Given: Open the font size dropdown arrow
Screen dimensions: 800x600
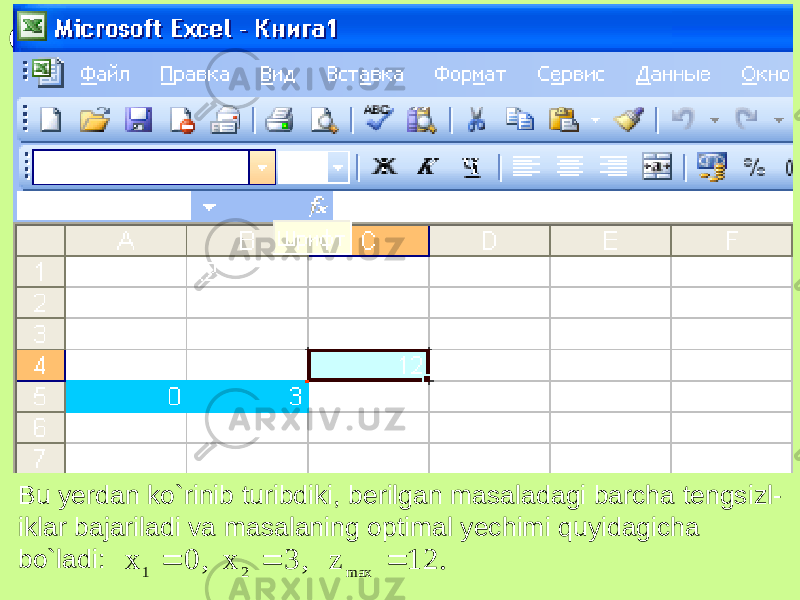Looking at the screenshot, I should click(x=338, y=167).
